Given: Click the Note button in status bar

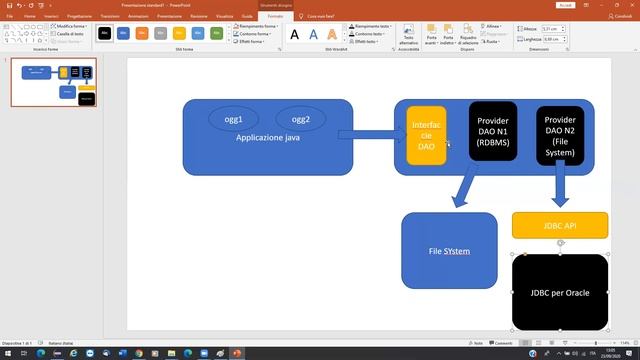Looking at the screenshot, I should (x=476, y=343).
